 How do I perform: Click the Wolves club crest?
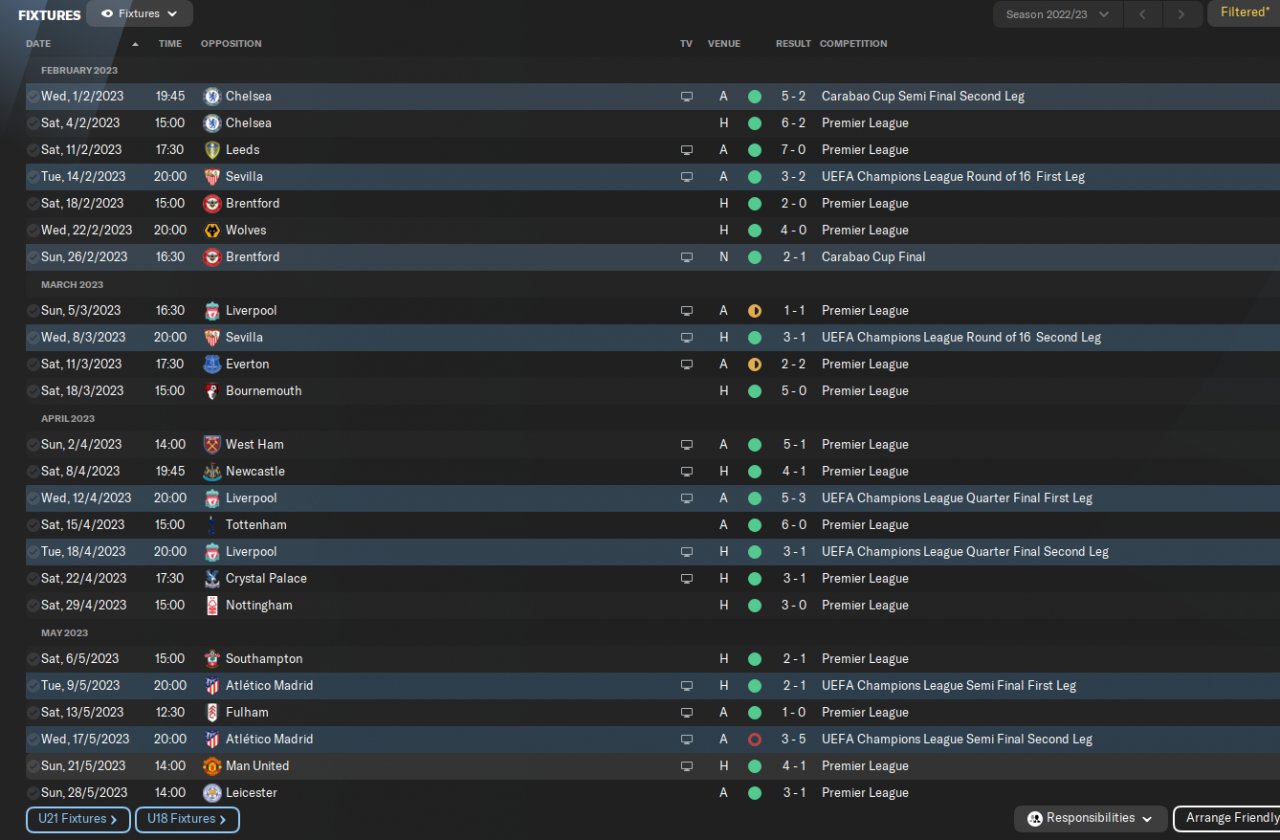point(212,230)
